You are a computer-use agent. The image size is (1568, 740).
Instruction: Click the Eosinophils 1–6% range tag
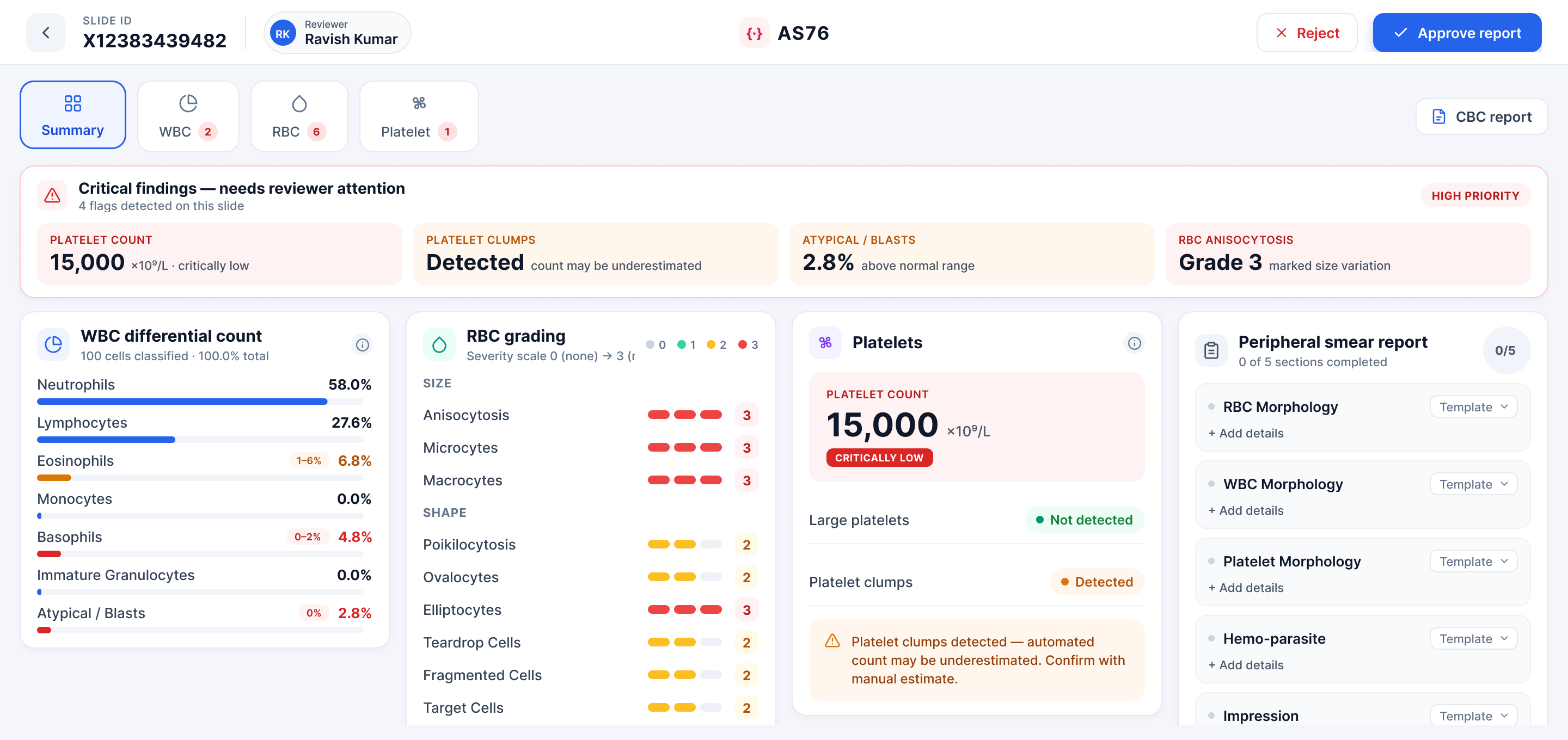(x=309, y=461)
